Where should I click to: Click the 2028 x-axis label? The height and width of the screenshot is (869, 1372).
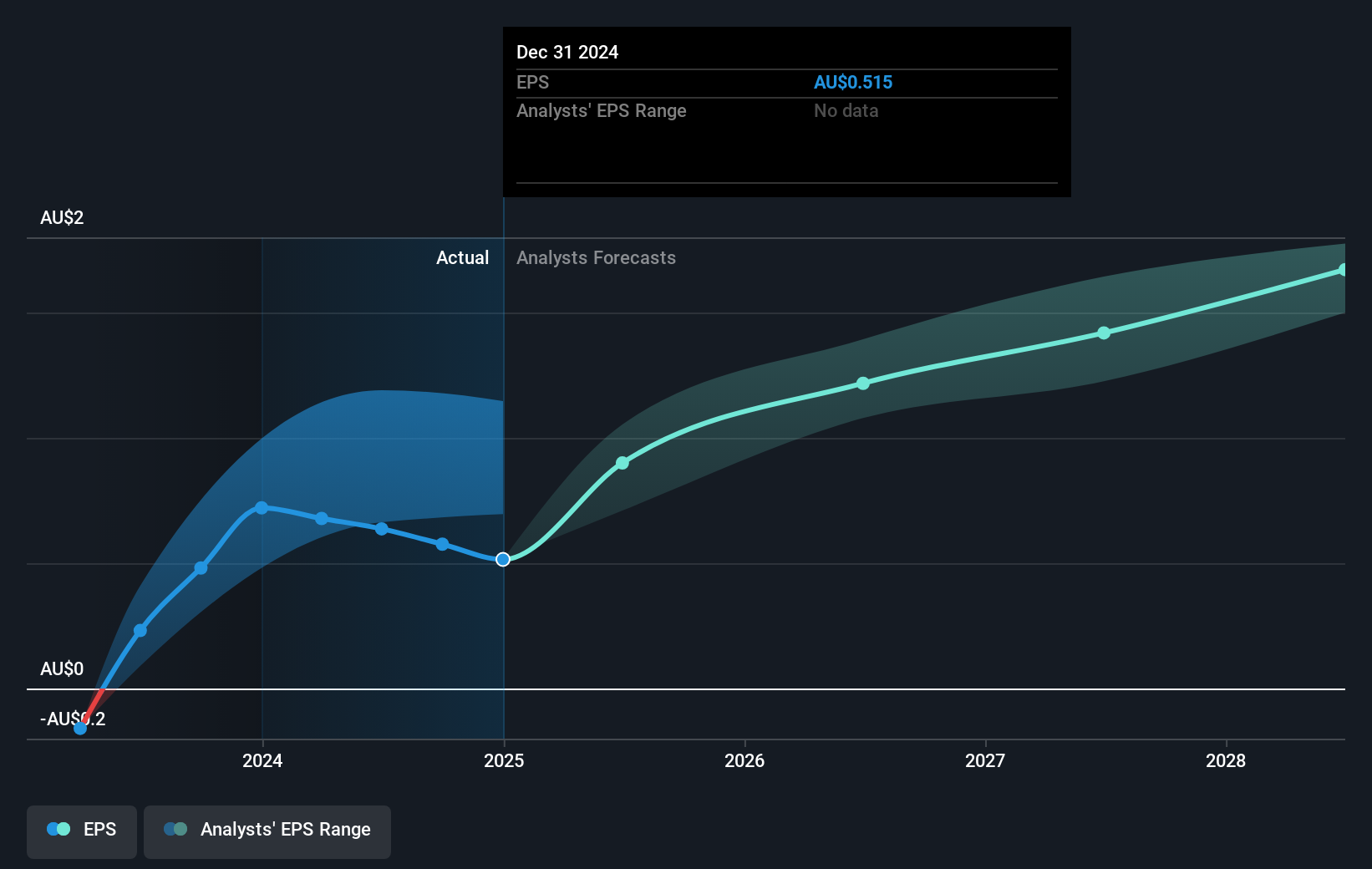click(1226, 760)
